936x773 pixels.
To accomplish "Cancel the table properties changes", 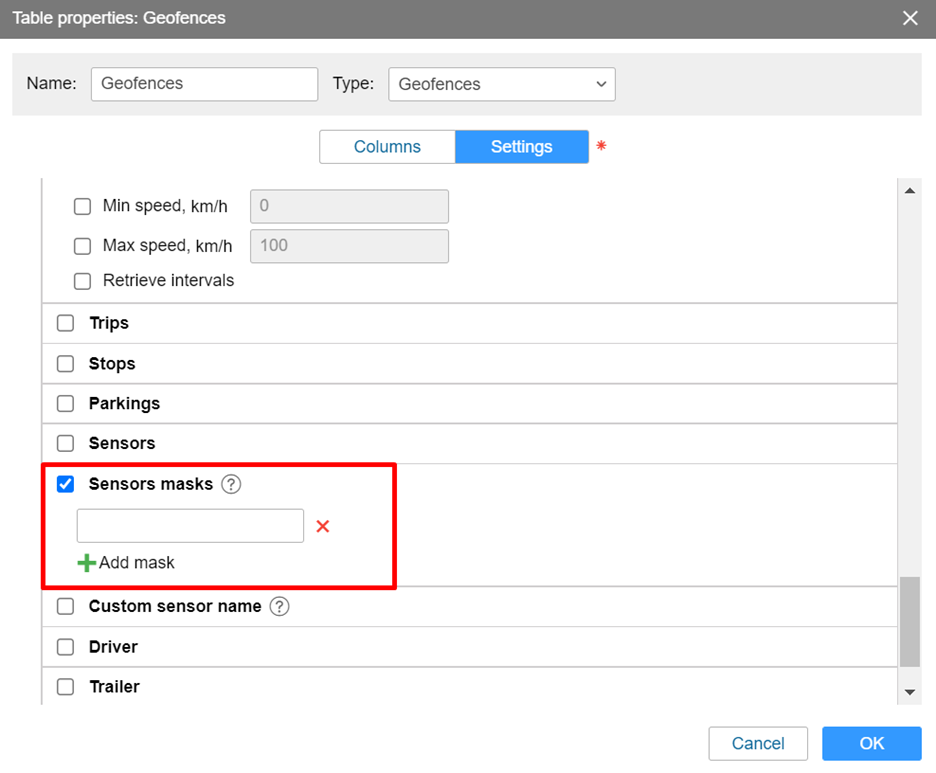I will pyautogui.click(x=757, y=743).
